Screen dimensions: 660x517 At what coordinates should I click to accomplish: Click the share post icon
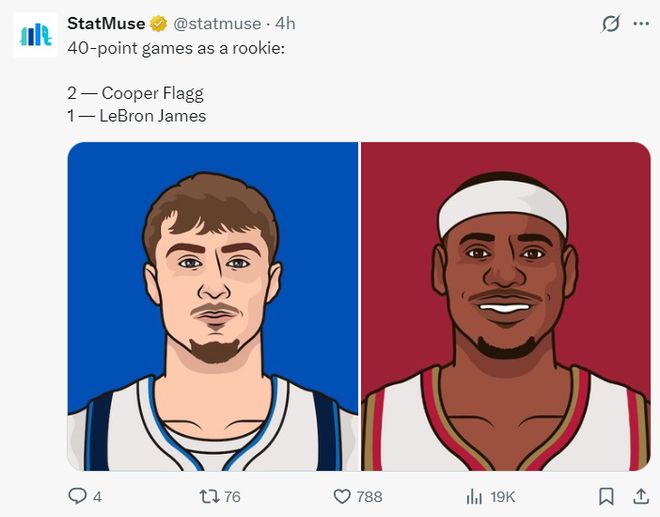pos(641,496)
